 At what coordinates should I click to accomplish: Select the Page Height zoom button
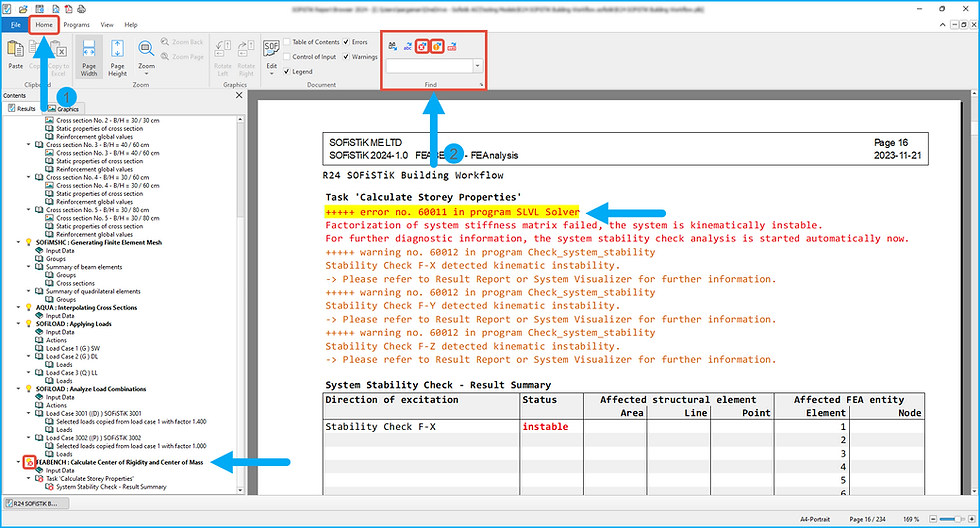tap(118, 56)
